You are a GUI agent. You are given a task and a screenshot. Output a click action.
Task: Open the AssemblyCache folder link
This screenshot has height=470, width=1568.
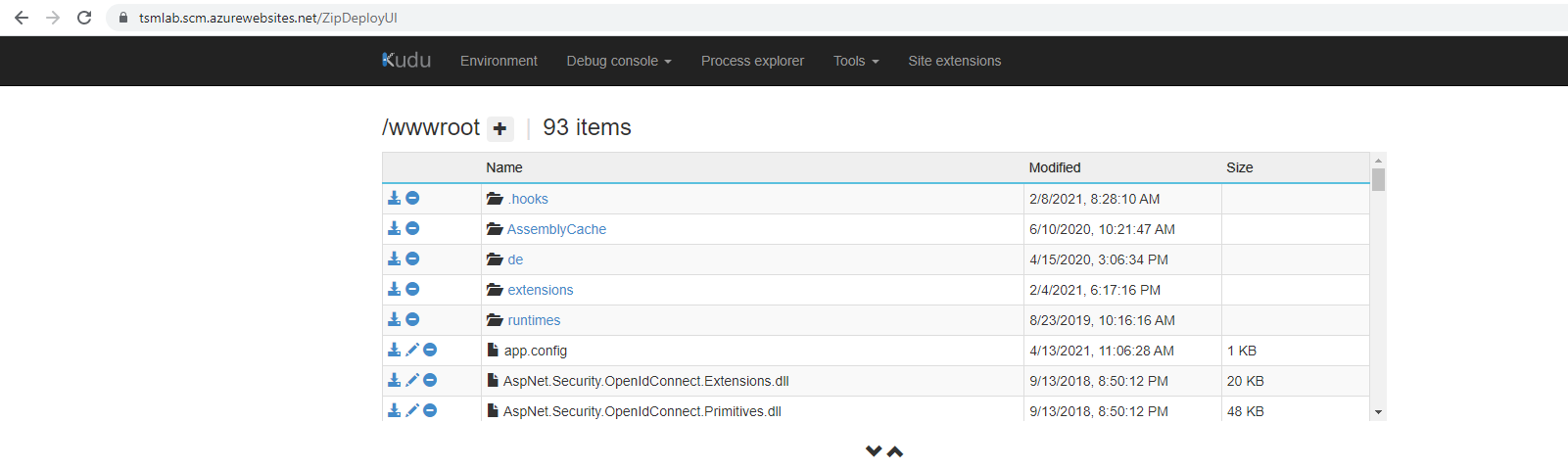(x=556, y=229)
